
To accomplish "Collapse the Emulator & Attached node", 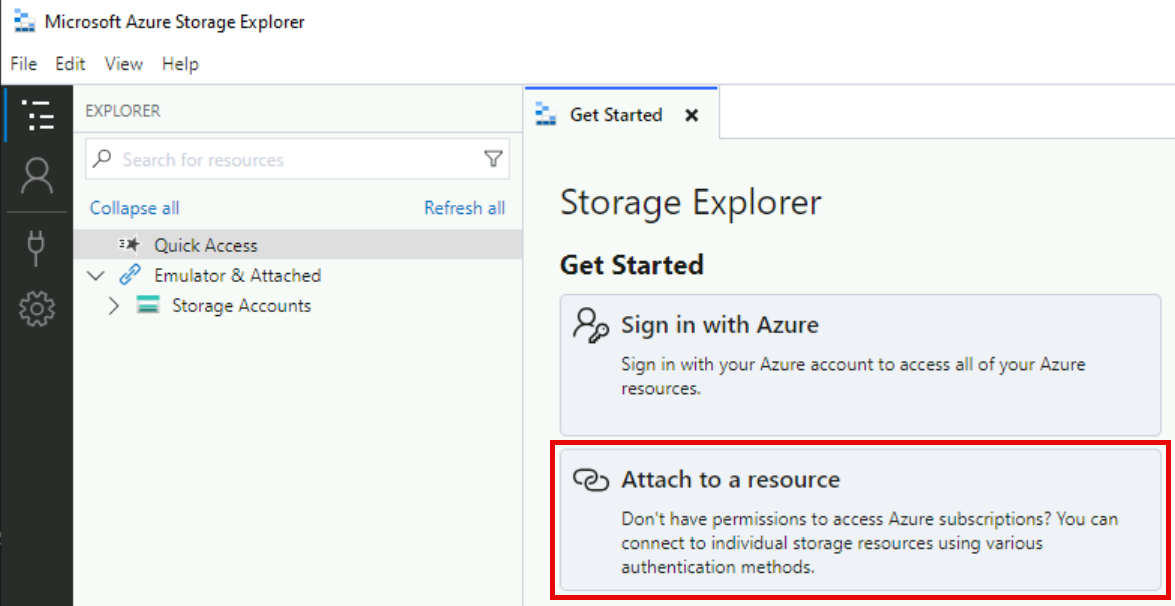I will click(96, 276).
